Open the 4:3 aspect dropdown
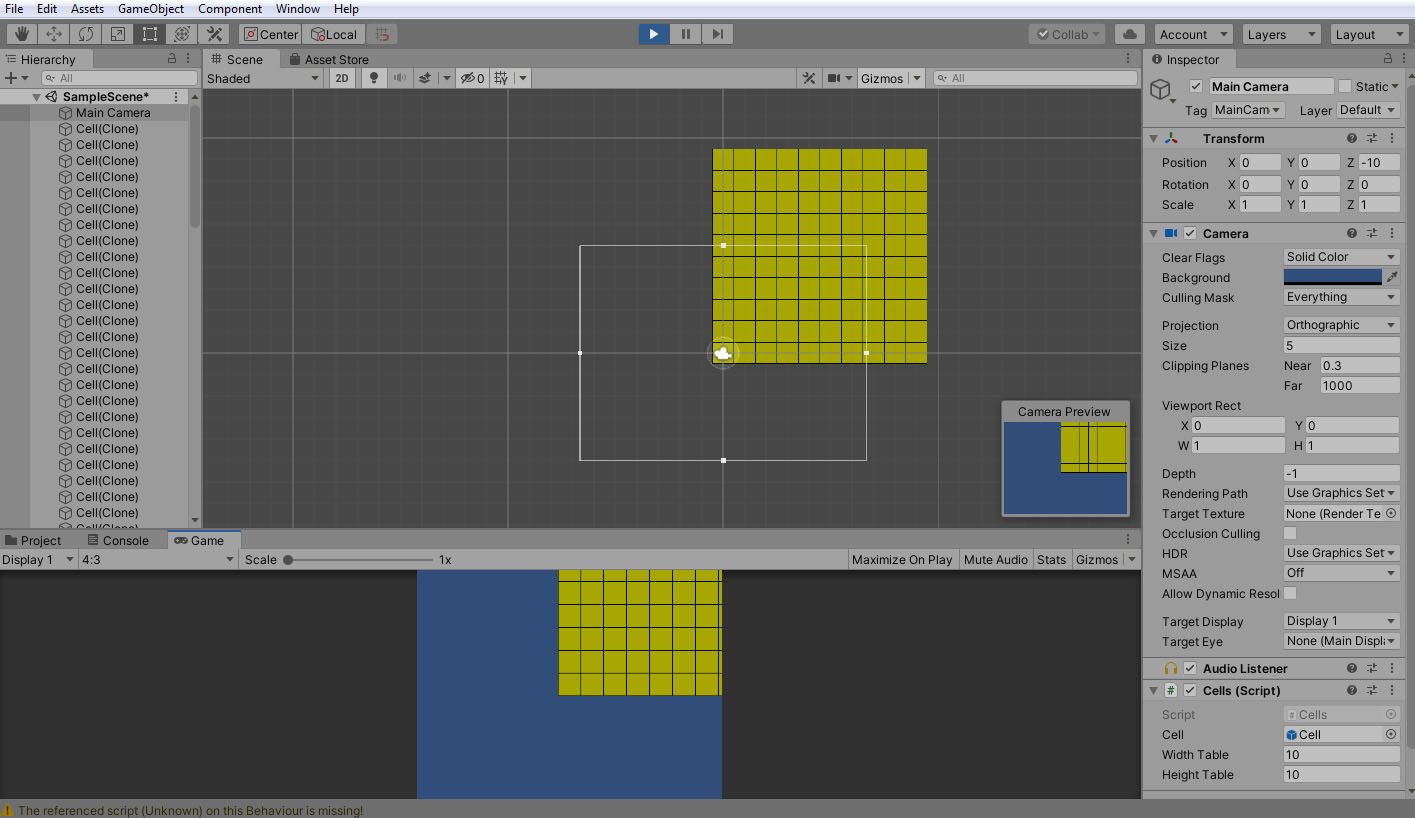The height and width of the screenshot is (818, 1415). (x=157, y=560)
